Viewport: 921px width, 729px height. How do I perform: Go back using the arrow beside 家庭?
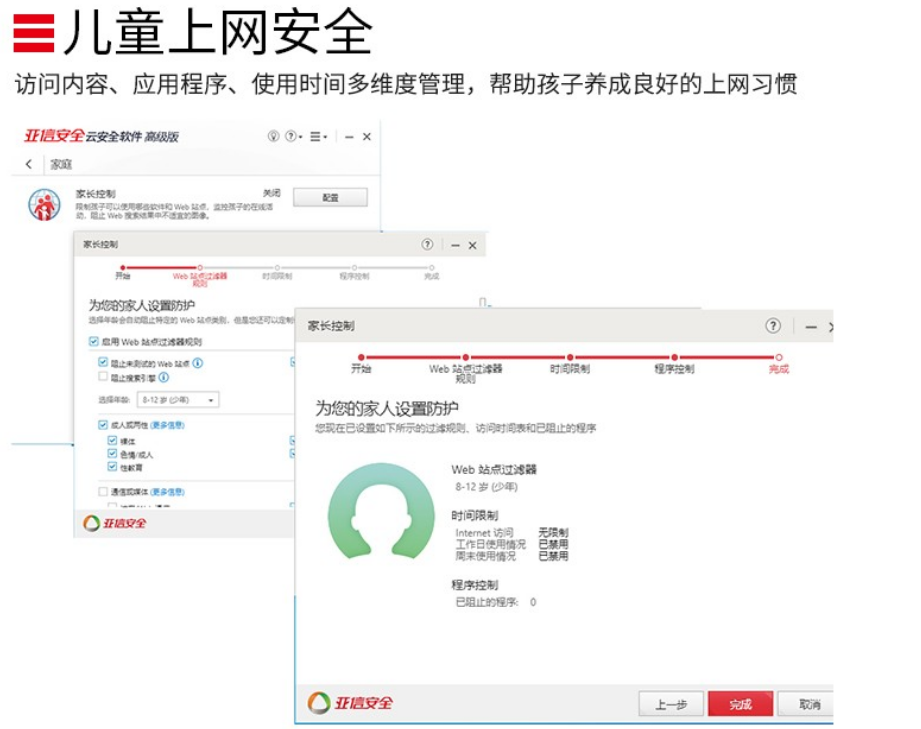pyautogui.click(x=29, y=164)
